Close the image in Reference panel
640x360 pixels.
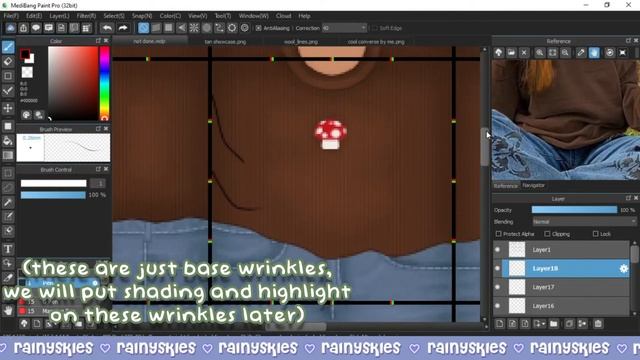524,53
